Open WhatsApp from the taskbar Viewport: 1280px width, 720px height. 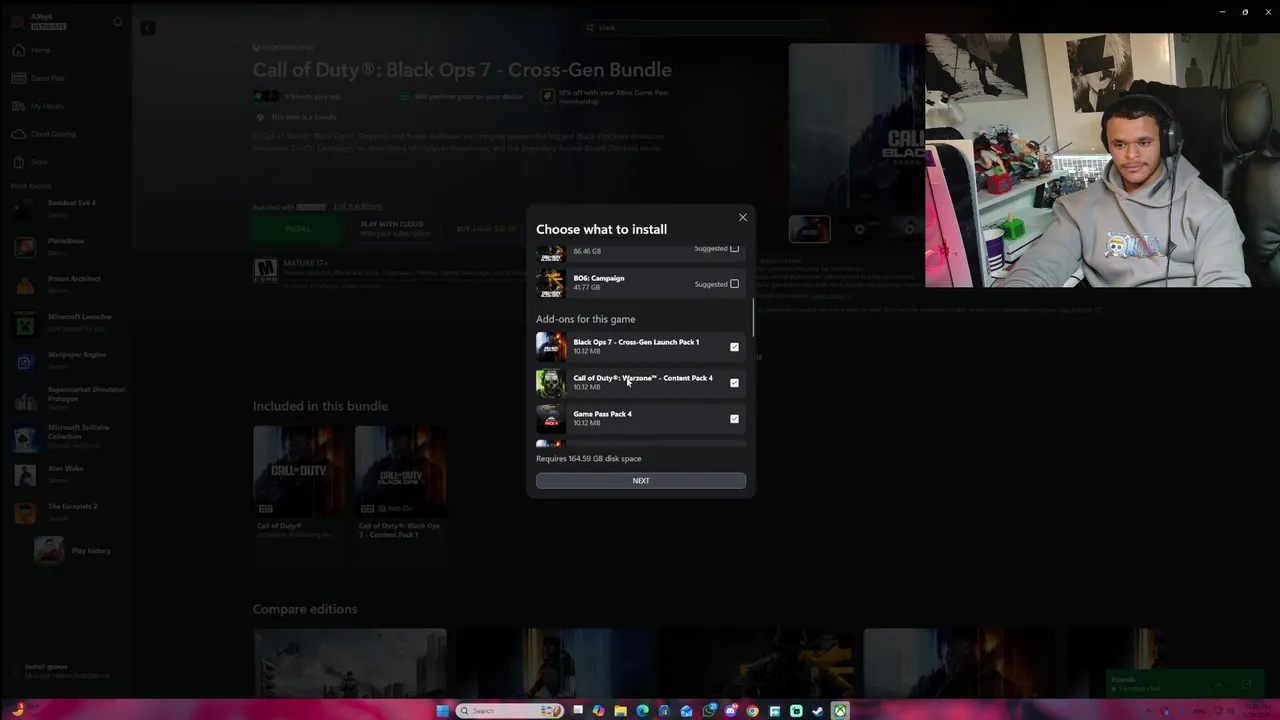pos(709,711)
